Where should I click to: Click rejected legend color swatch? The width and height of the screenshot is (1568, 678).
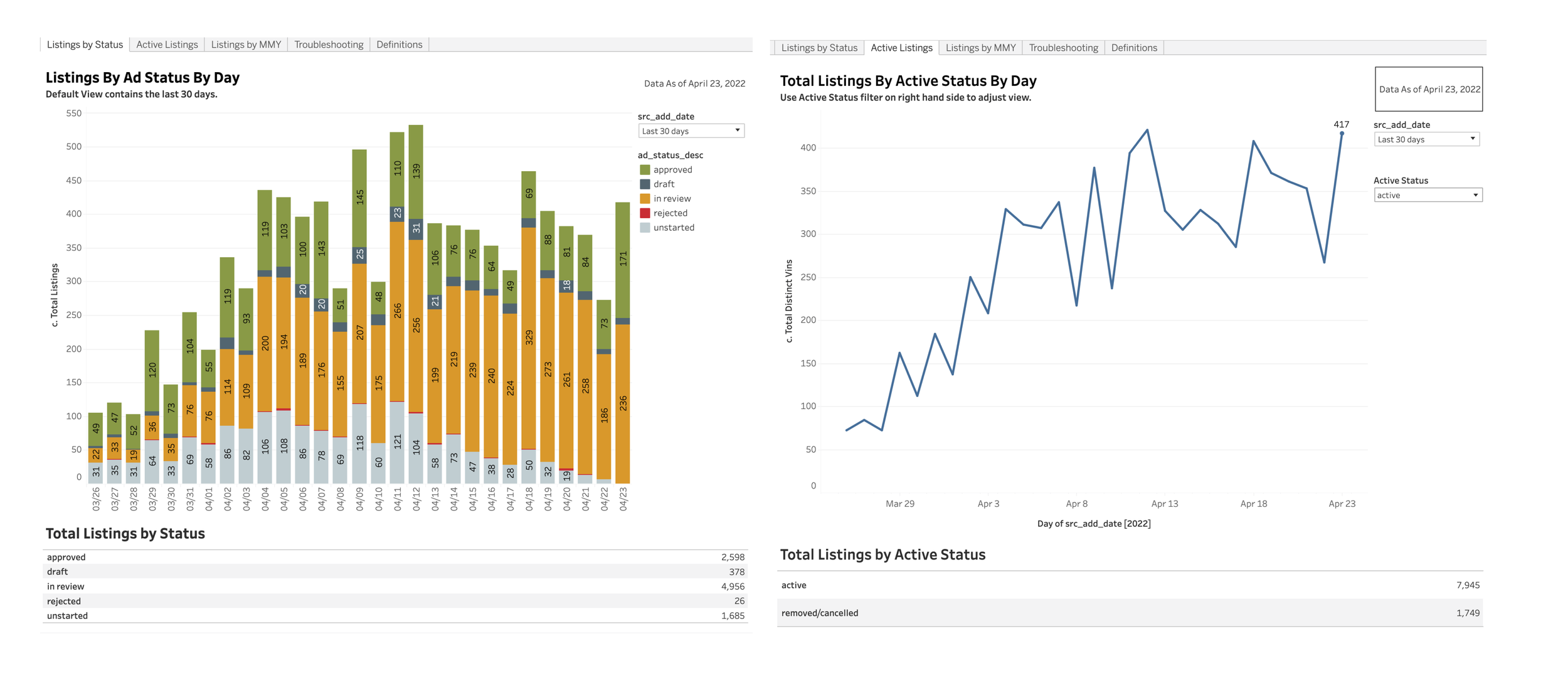(645, 213)
